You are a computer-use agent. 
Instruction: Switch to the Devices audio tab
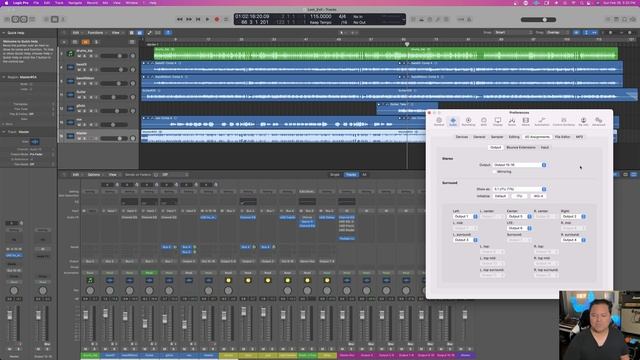[462, 137]
